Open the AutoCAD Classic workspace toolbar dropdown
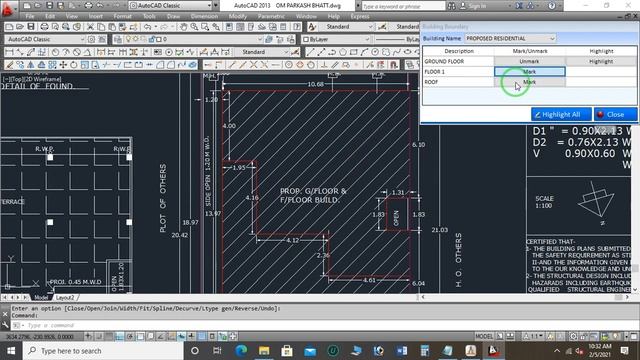640x360 pixels. (x=82, y=40)
